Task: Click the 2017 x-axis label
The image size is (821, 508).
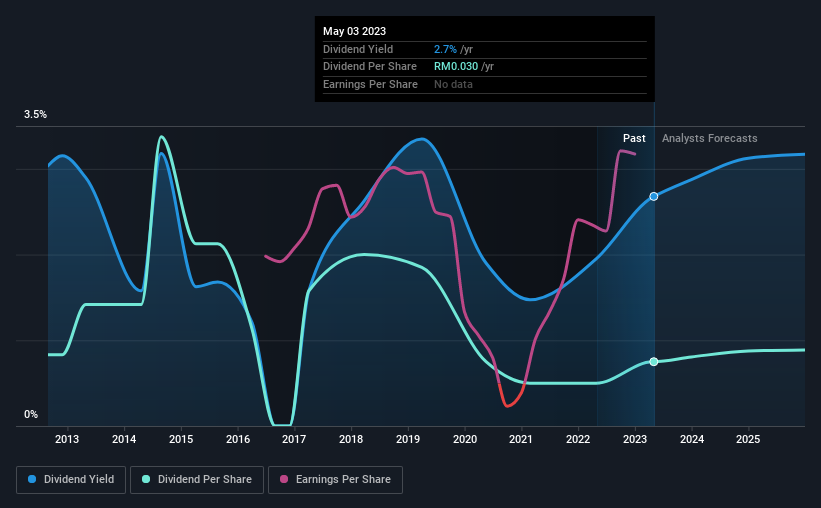Action: (x=294, y=439)
